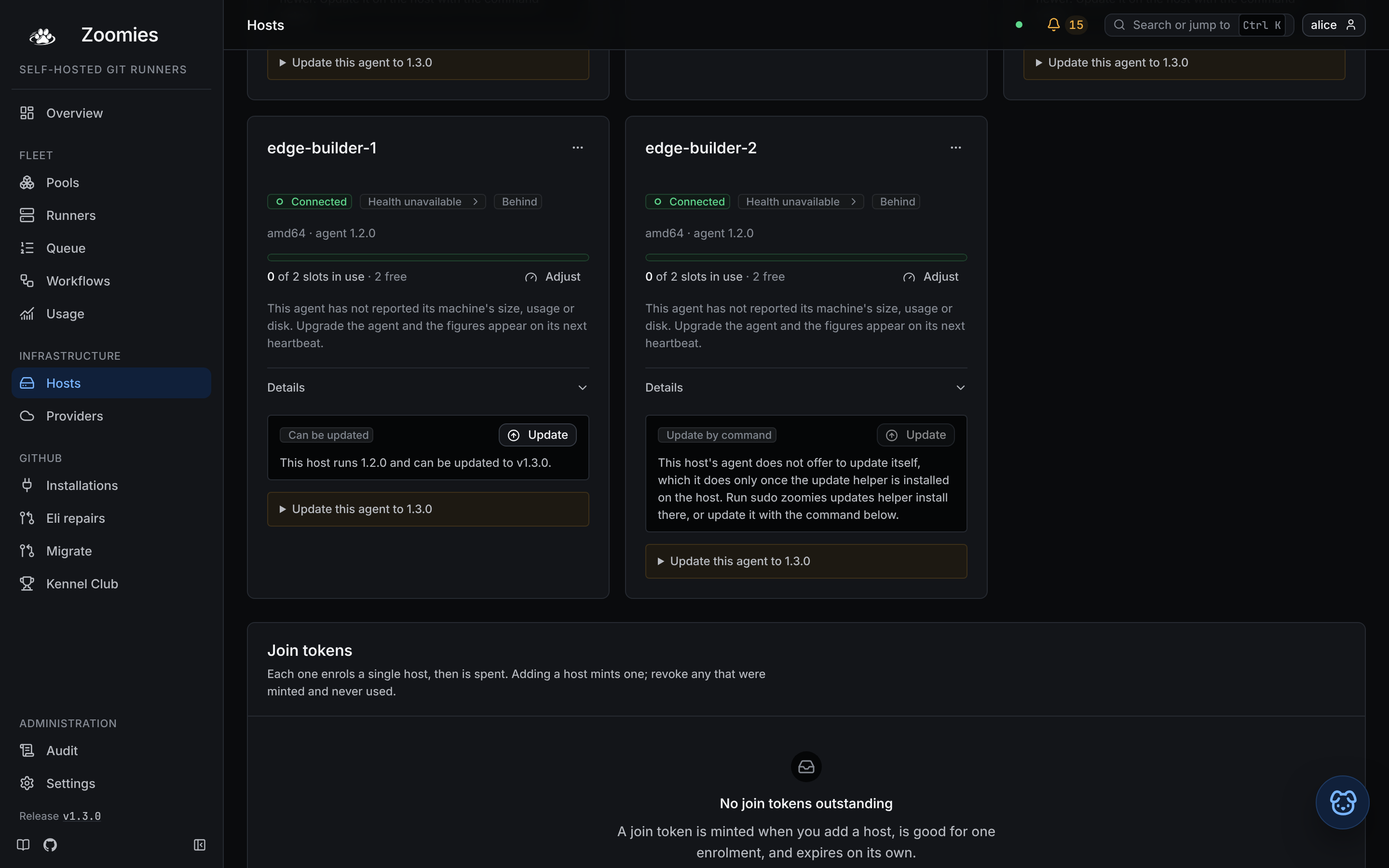Open the dog assistant chat button

[1342, 802]
